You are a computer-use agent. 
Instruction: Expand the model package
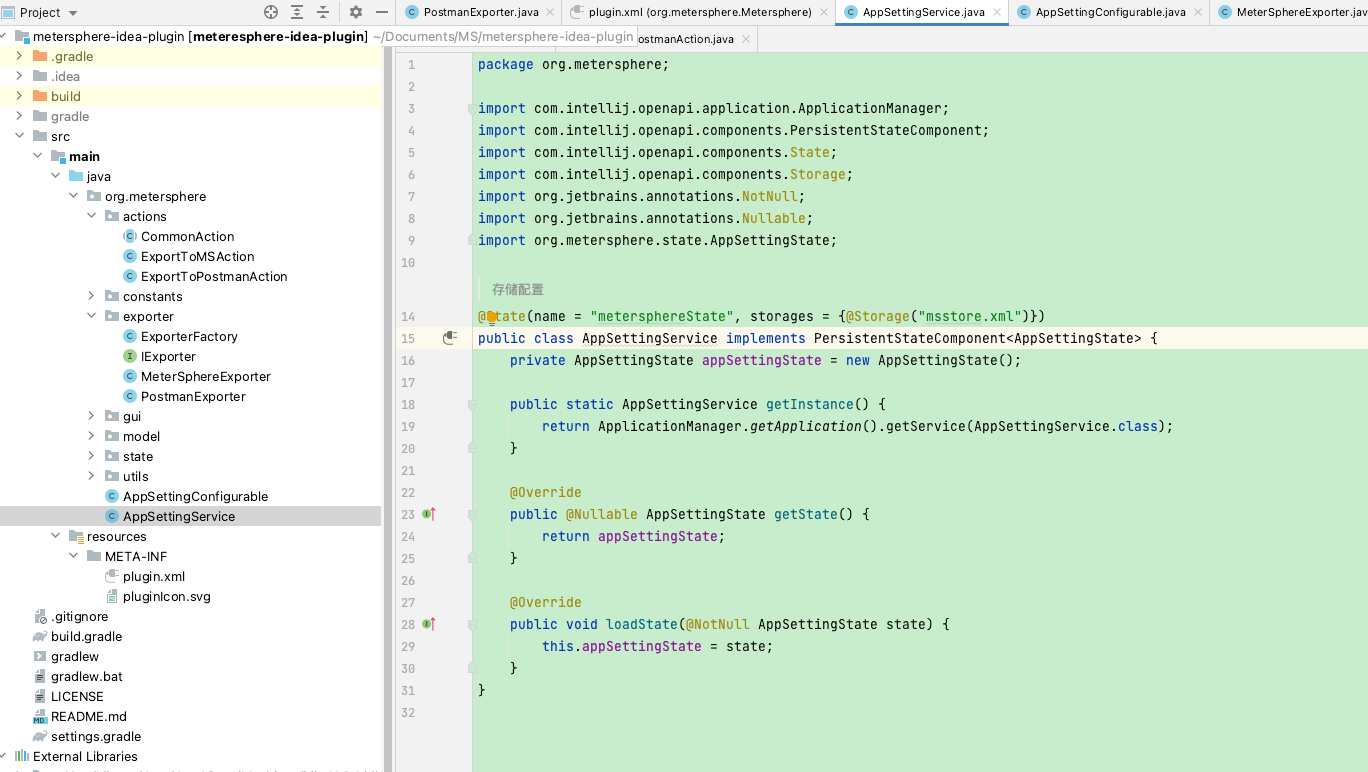(91, 436)
